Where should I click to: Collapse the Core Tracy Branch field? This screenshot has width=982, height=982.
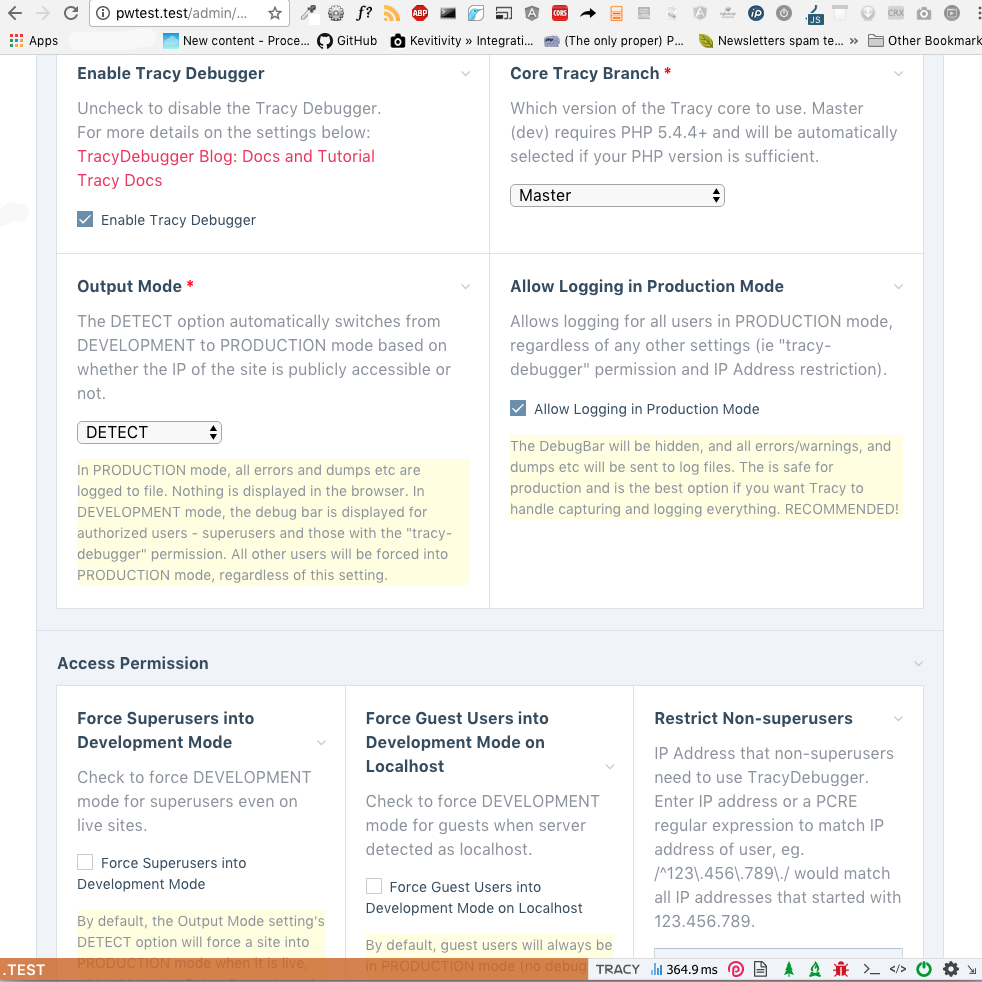(x=898, y=74)
